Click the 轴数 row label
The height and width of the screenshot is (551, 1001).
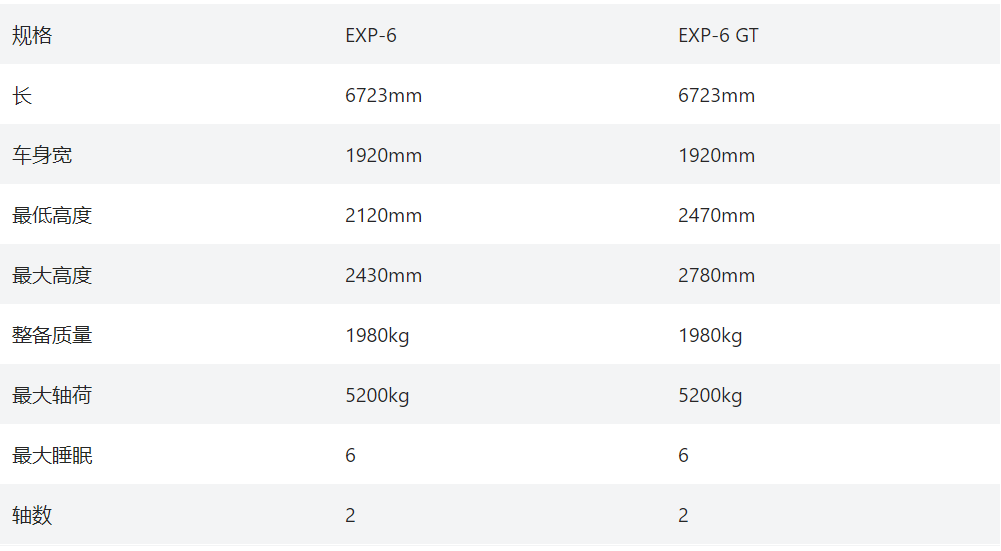coord(32,516)
